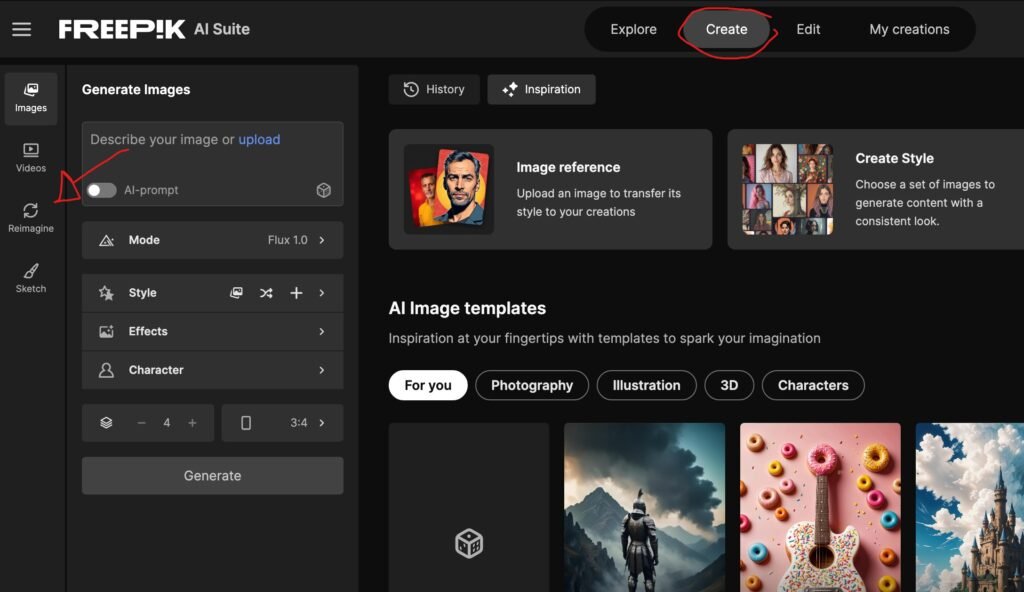Viewport: 1024px width, 592px height.
Task: Open the Image reference card
Action: click(x=550, y=189)
